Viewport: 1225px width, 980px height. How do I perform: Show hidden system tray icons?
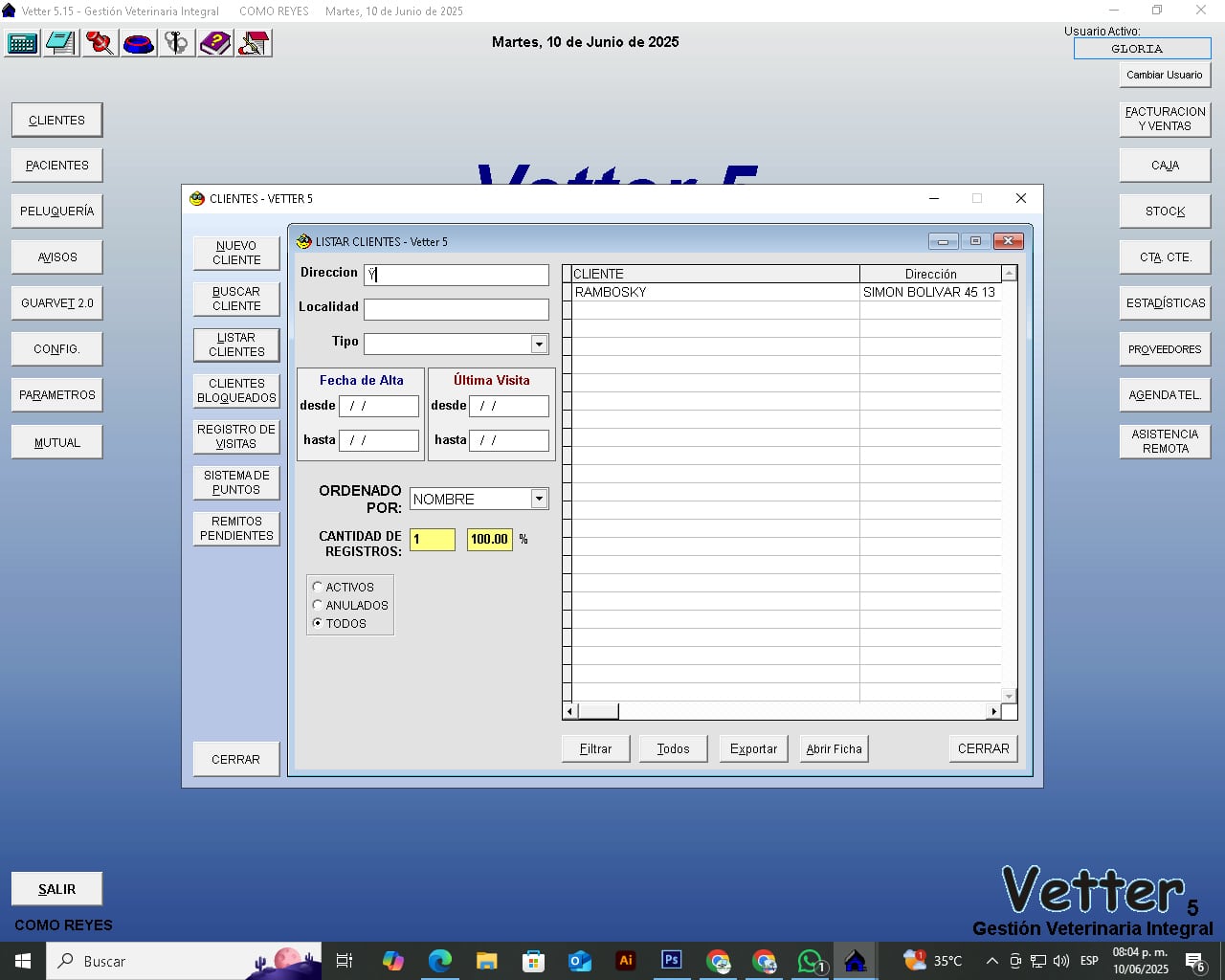[992, 961]
